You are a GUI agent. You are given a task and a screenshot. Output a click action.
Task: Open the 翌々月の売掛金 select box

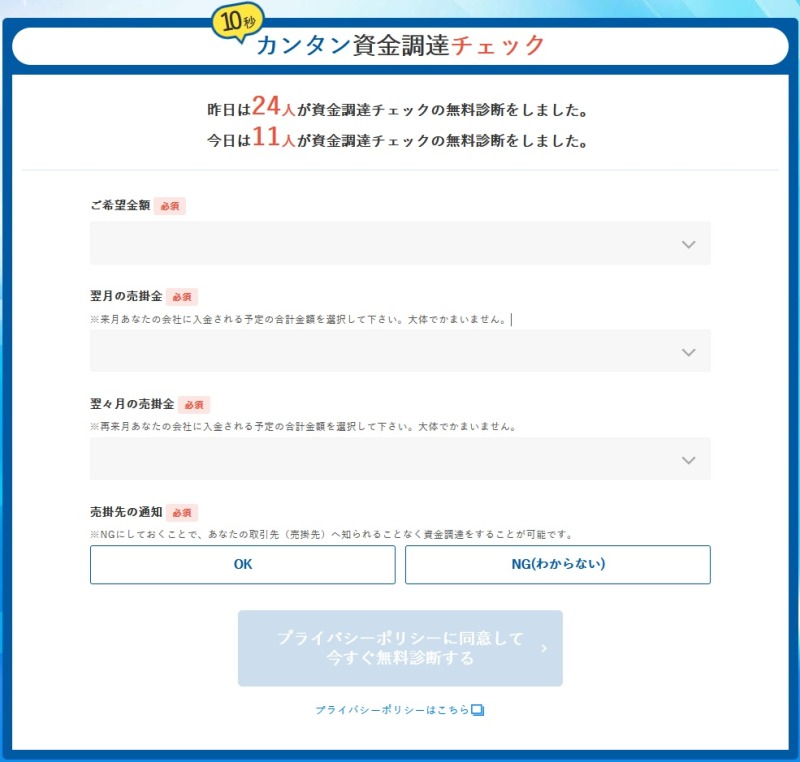400,459
